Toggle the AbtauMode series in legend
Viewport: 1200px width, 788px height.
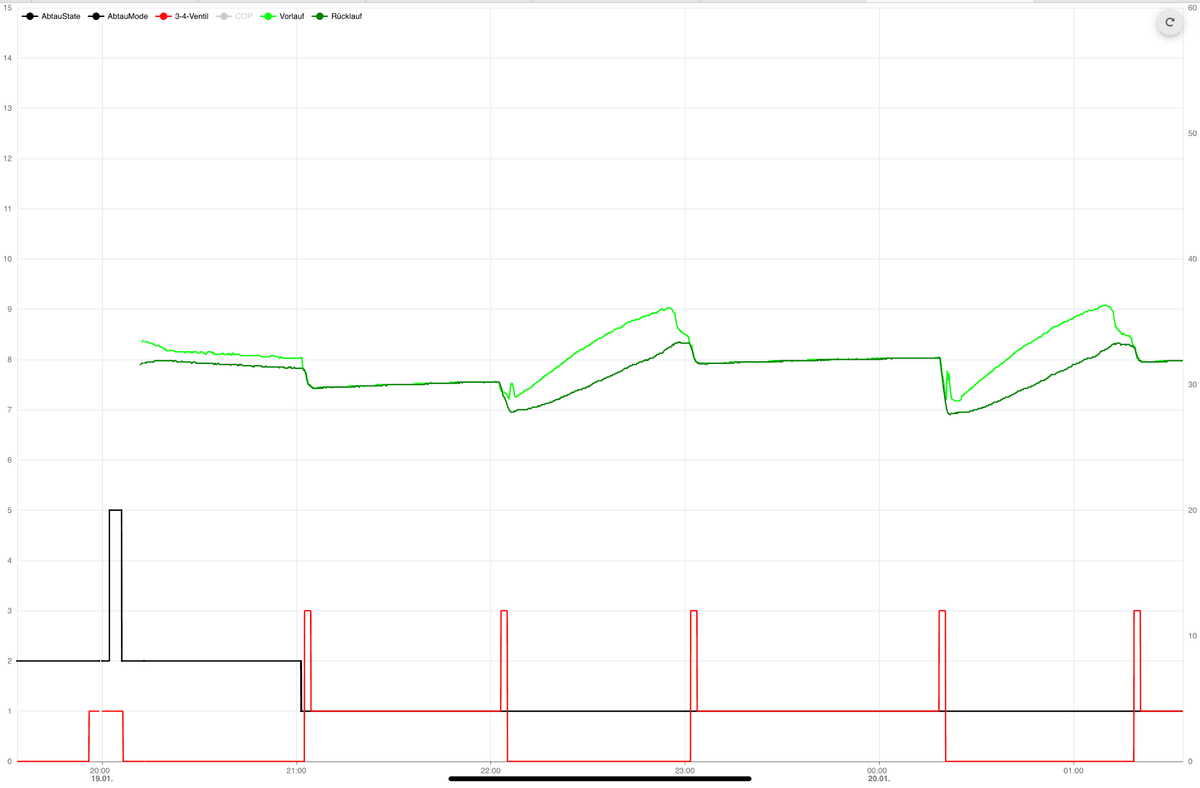[x=118, y=17]
